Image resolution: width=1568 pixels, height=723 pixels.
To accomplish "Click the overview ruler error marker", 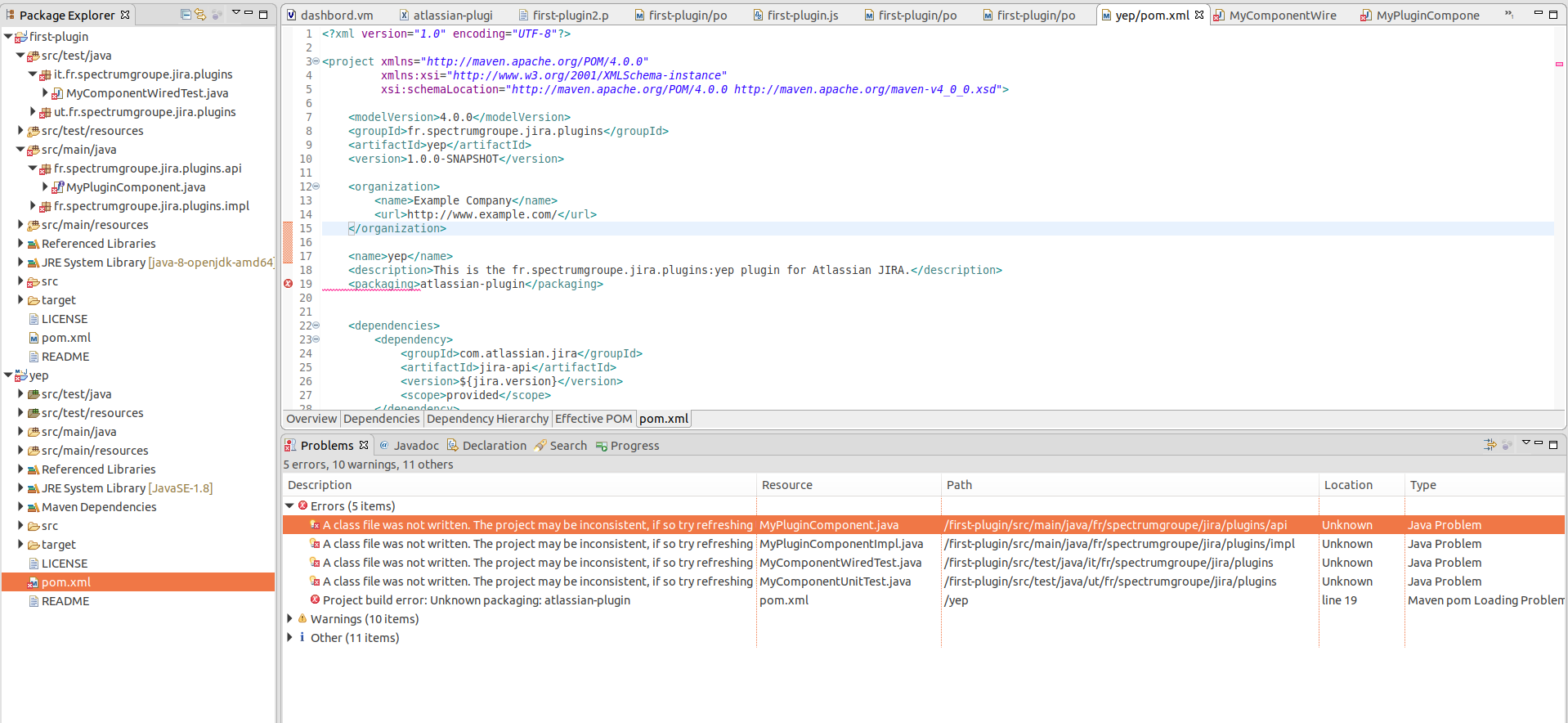I will click(1559, 64).
